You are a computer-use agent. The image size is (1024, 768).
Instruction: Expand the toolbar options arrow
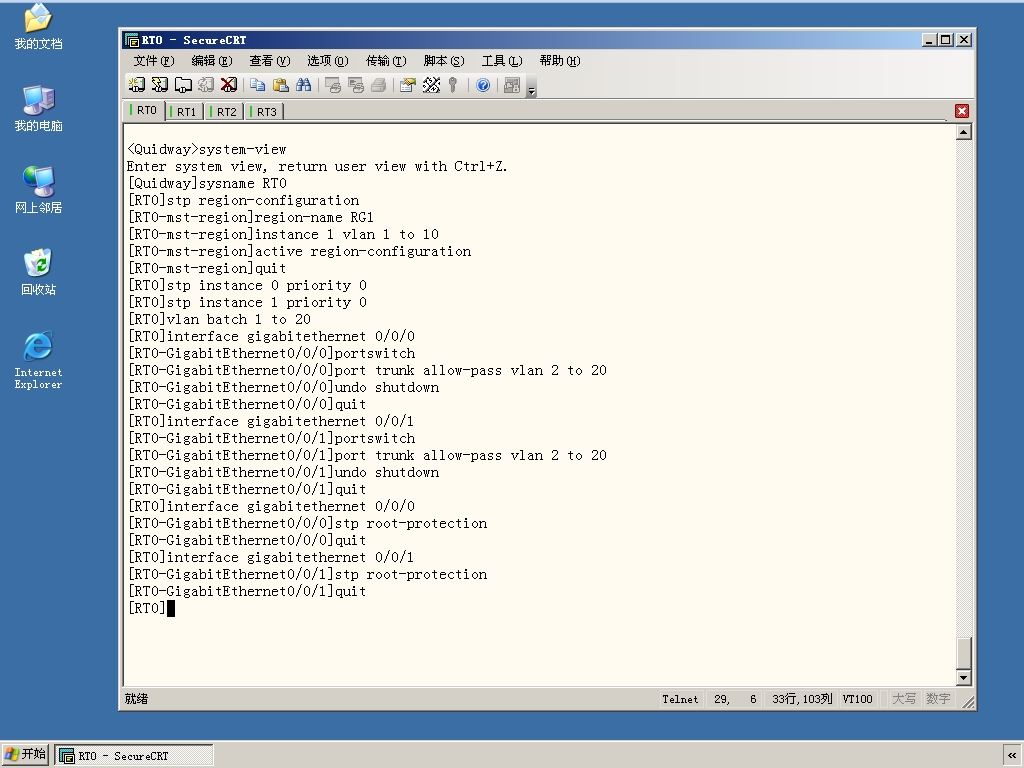pos(532,89)
